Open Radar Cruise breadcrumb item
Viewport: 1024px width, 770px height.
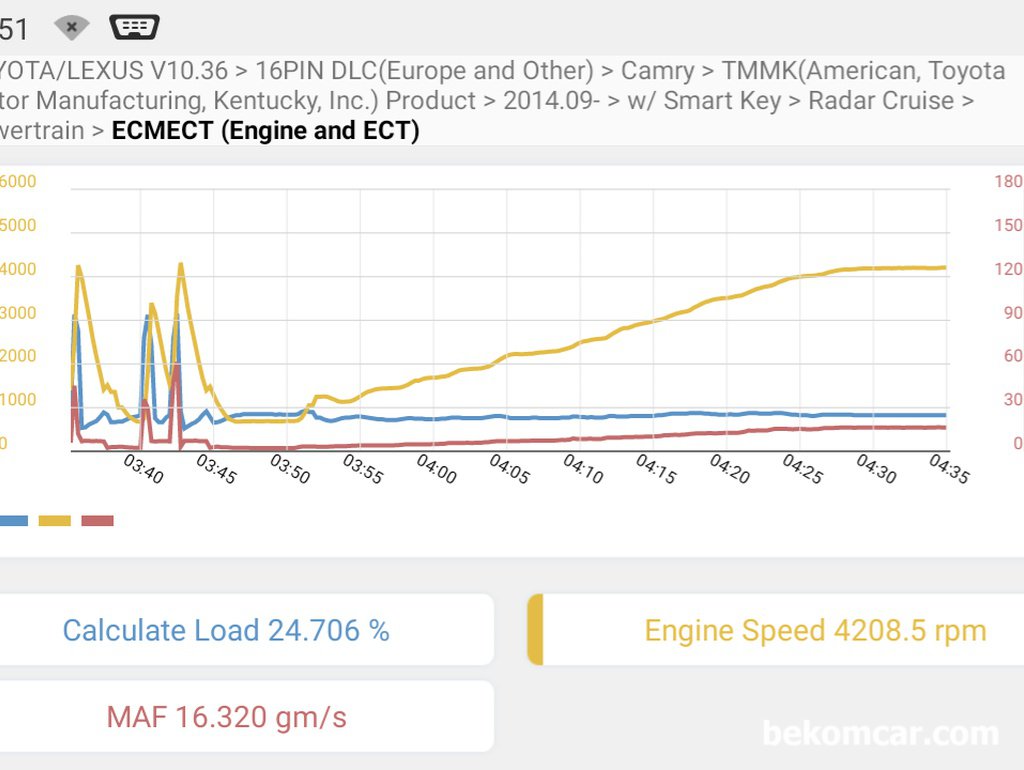(x=881, y=101)
